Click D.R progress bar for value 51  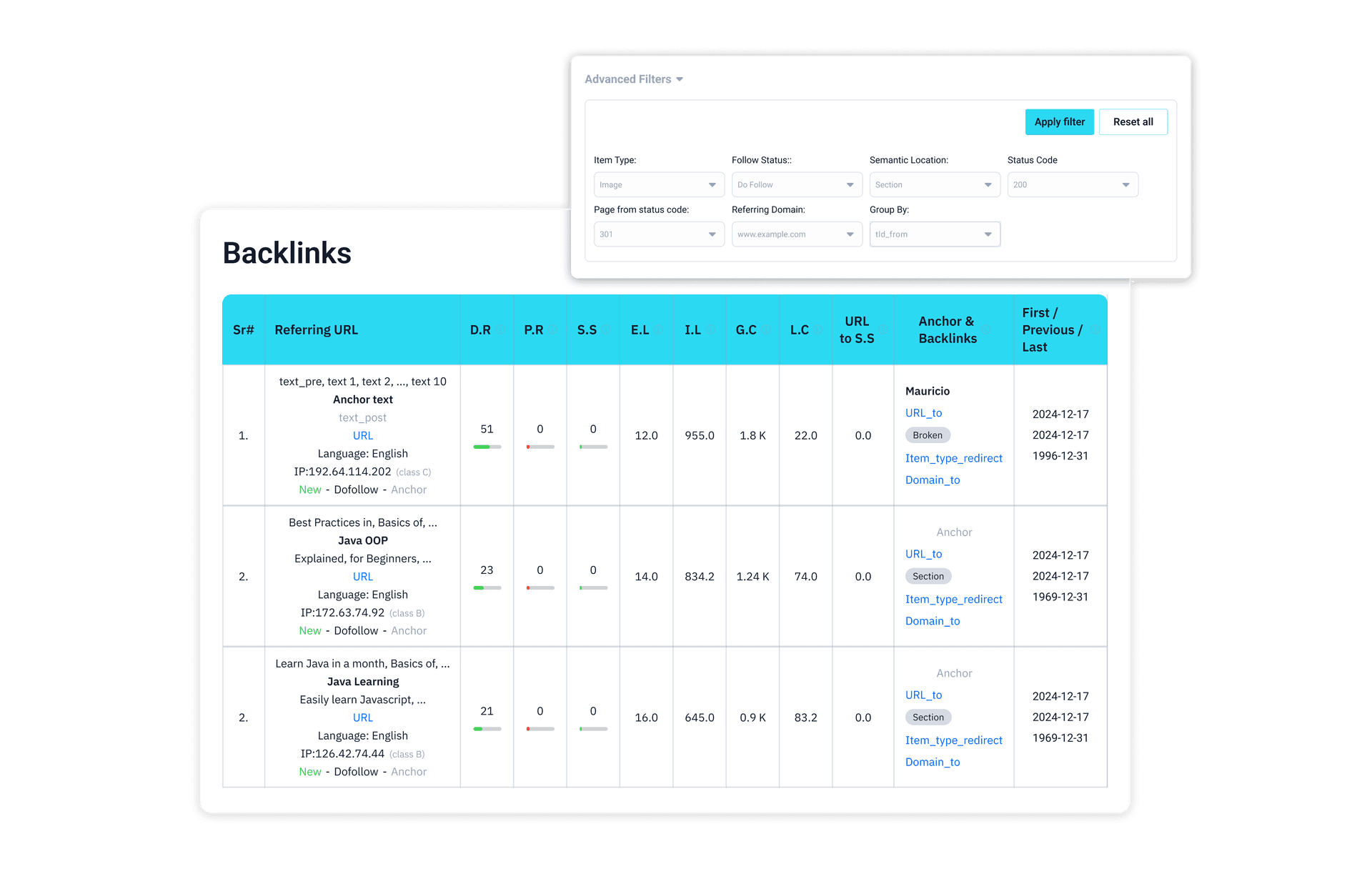487,447
